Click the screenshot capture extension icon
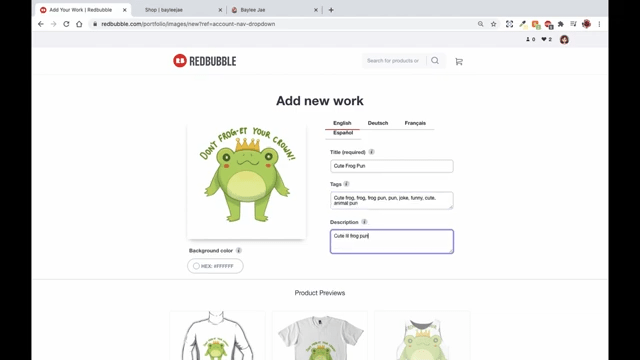The image size is (640, 360). coord(509,24)
